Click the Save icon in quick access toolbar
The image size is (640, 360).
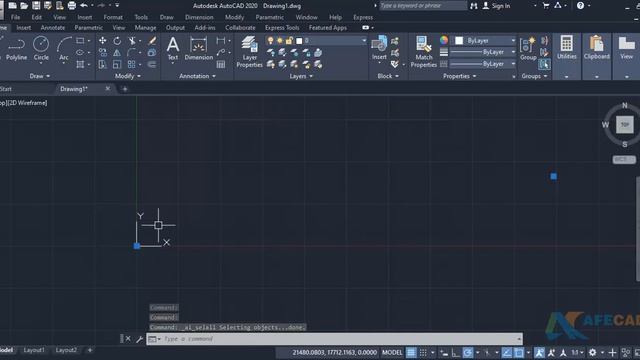tap(36, 6)
